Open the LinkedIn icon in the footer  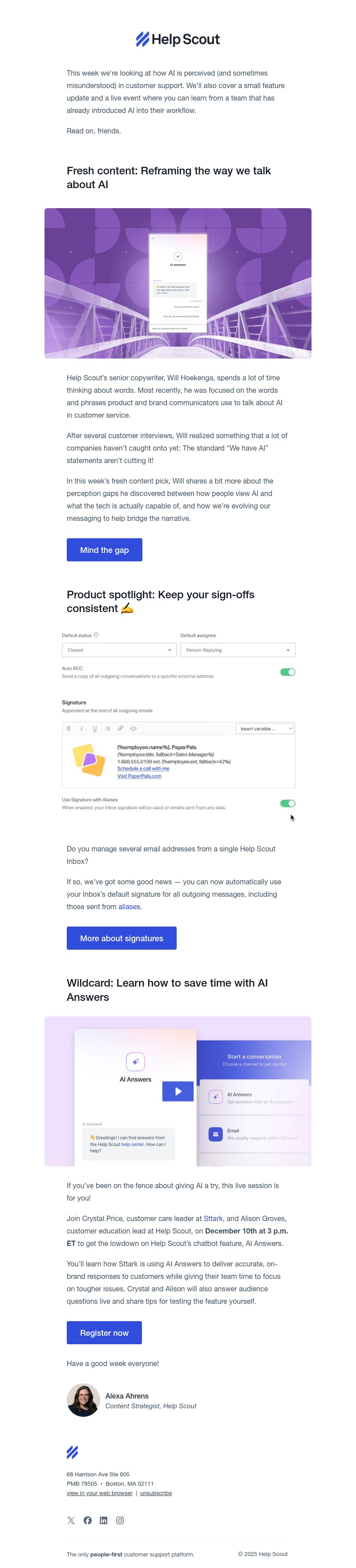(103, 1520)
